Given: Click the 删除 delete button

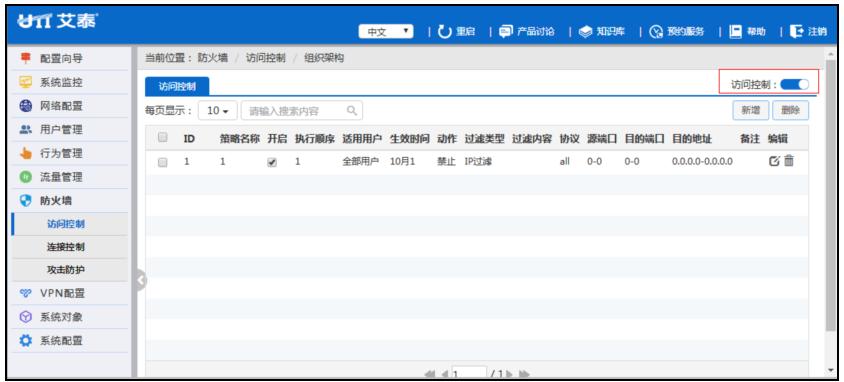Looking at the screenshot, I should point(791,110).
